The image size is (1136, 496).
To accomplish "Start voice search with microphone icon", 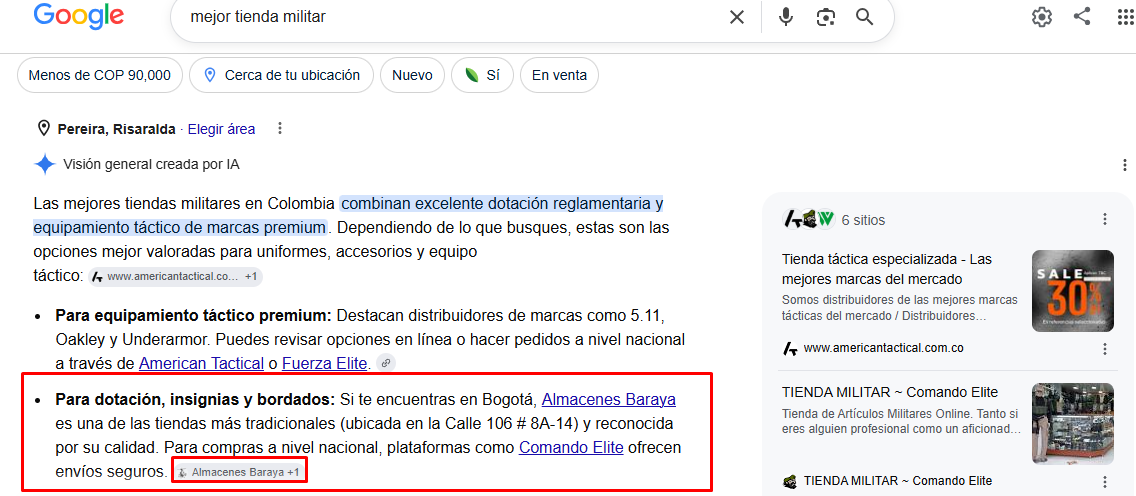I will (786, 17).
